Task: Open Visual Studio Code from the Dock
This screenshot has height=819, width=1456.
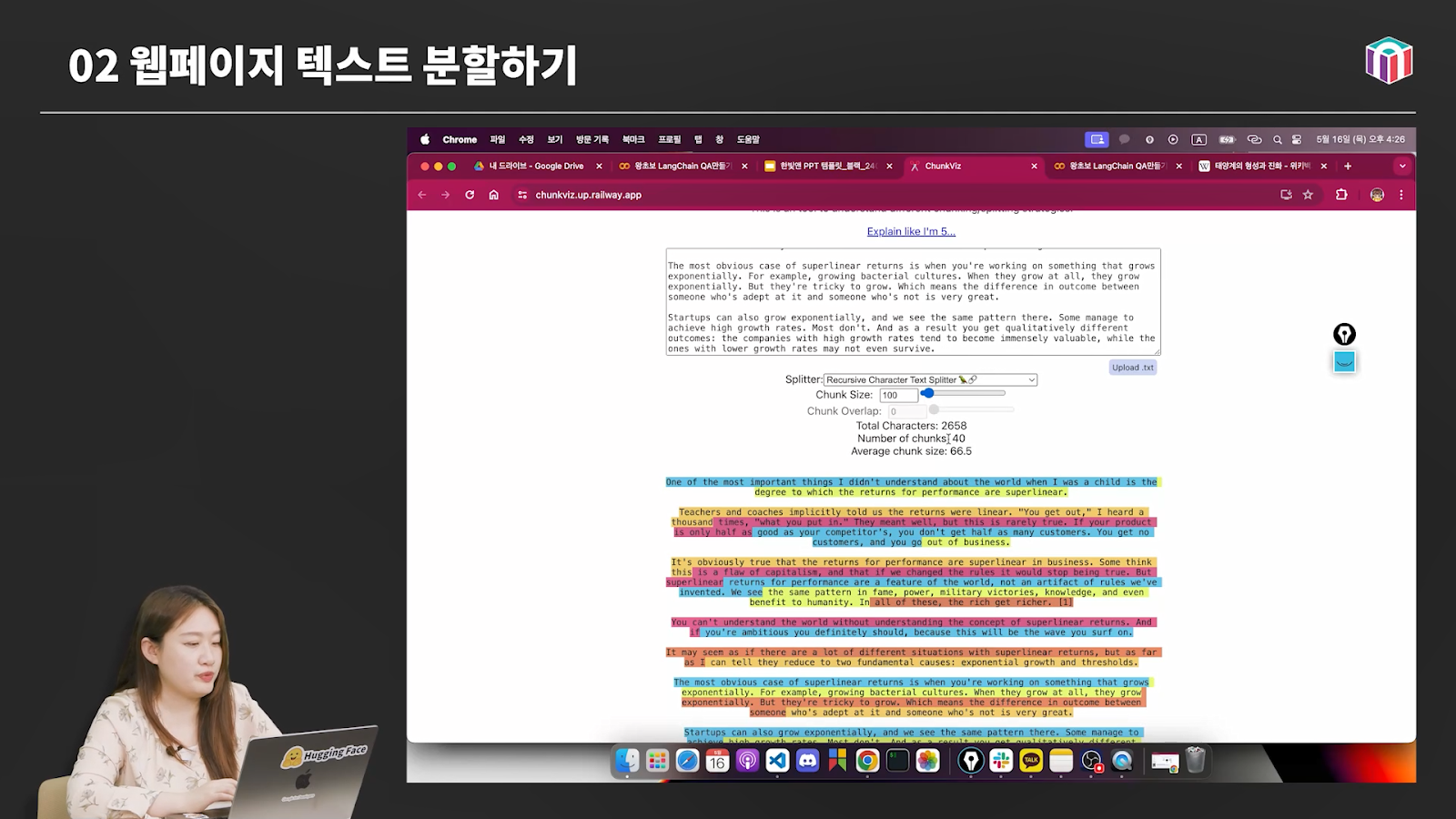Action: [777, 760]
